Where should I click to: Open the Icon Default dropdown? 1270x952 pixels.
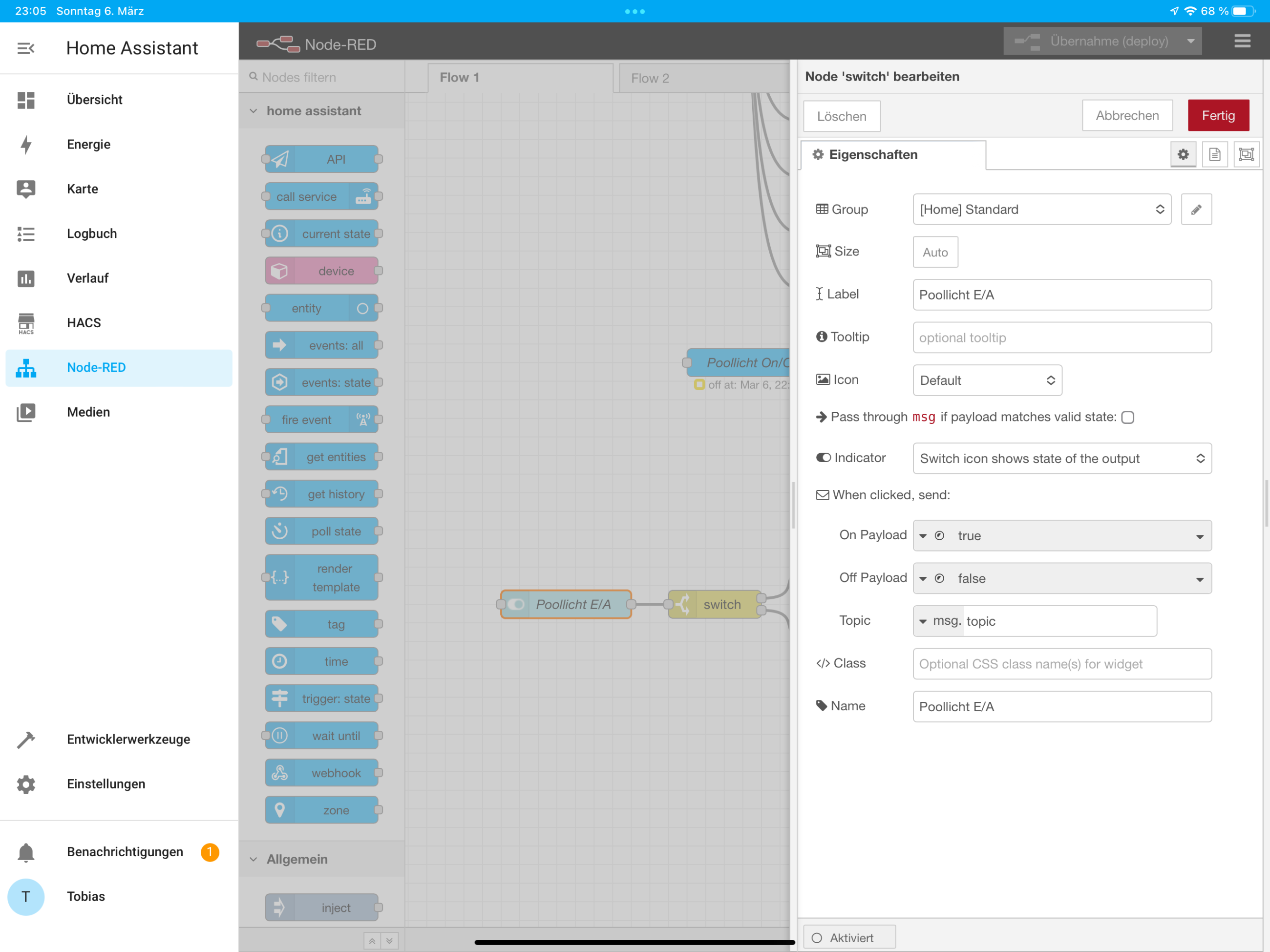987,381
